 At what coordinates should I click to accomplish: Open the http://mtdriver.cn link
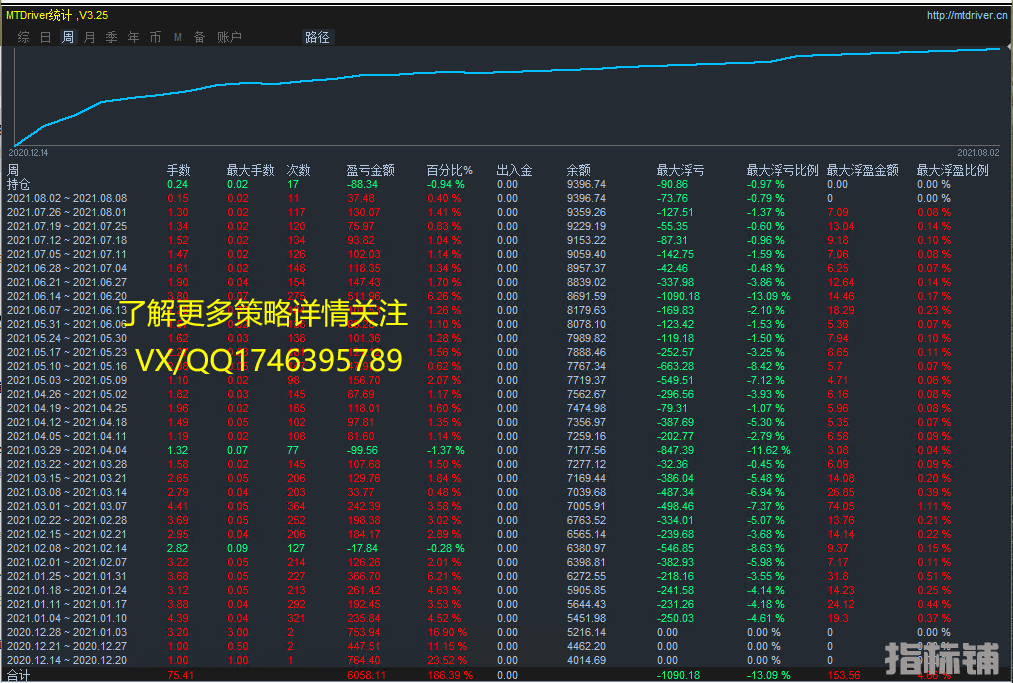tap(966, 15)
